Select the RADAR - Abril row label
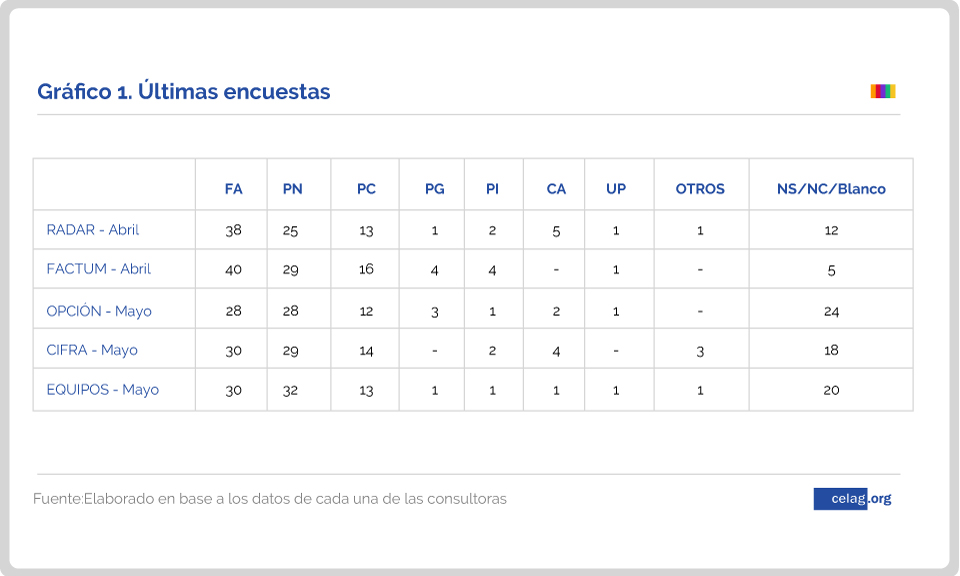 point(92,230)
